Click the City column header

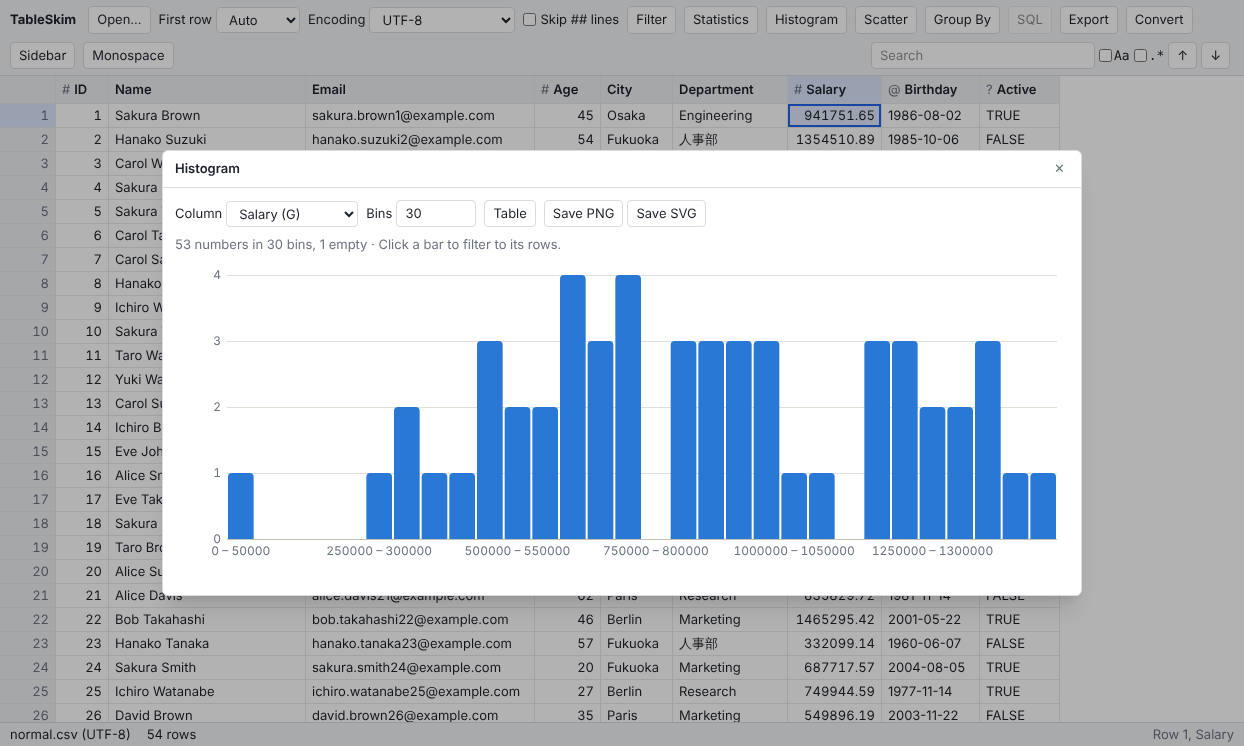point(637,90)
